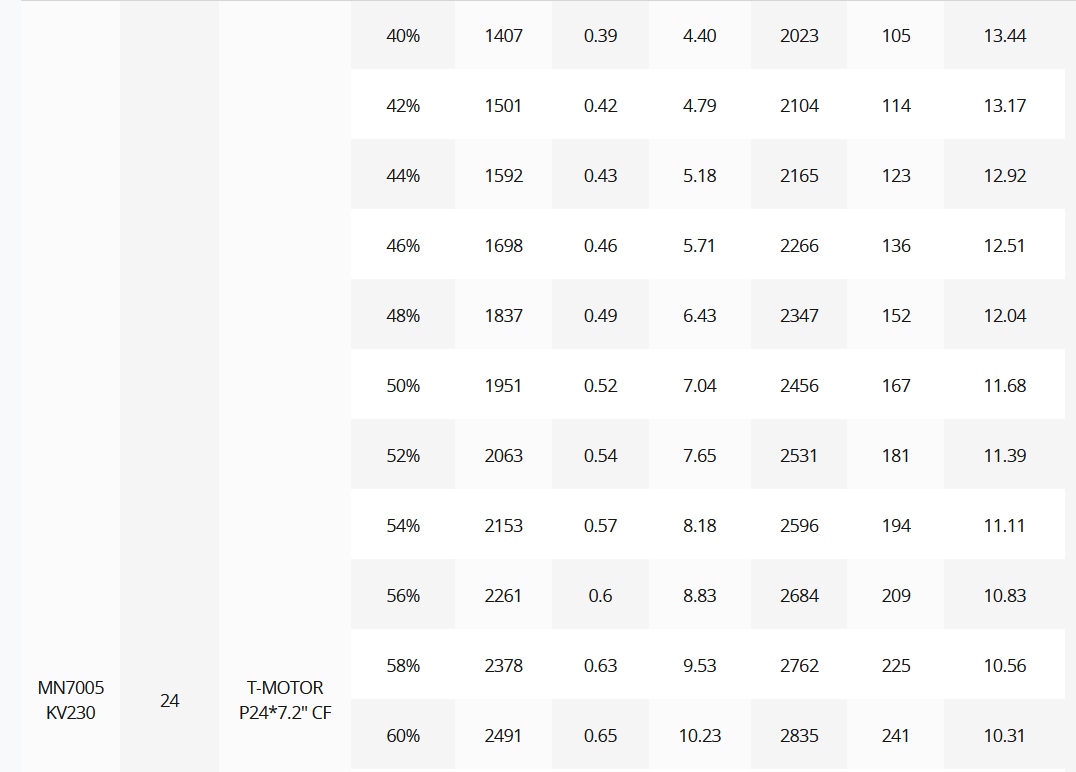
Task: Click efficiency value 13.44
Action: pyautogui.click(x=1005, y=36)
